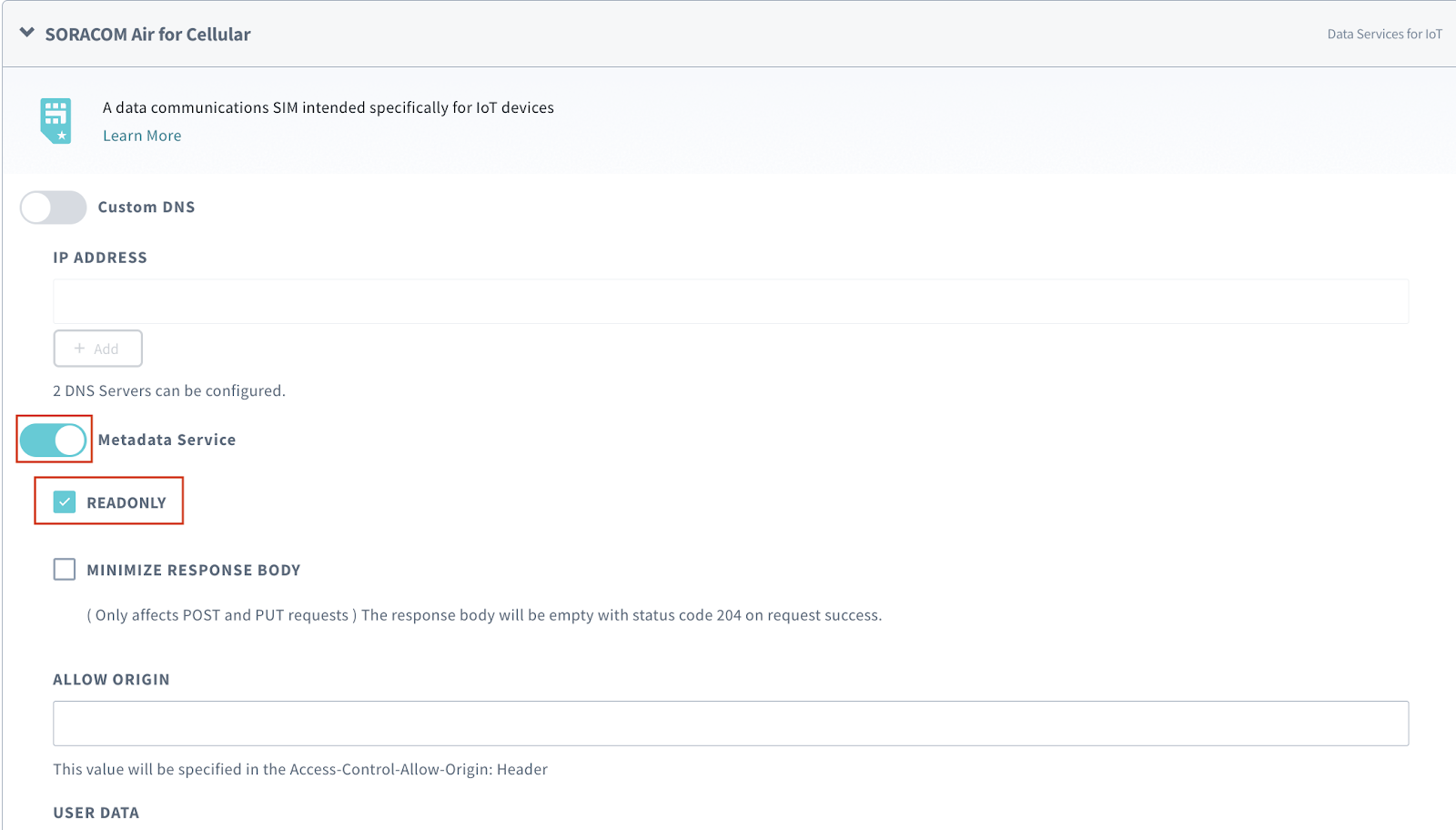Uncheck the READONLY checkbox
This screenshot has height=830, width=1456.
65,502
